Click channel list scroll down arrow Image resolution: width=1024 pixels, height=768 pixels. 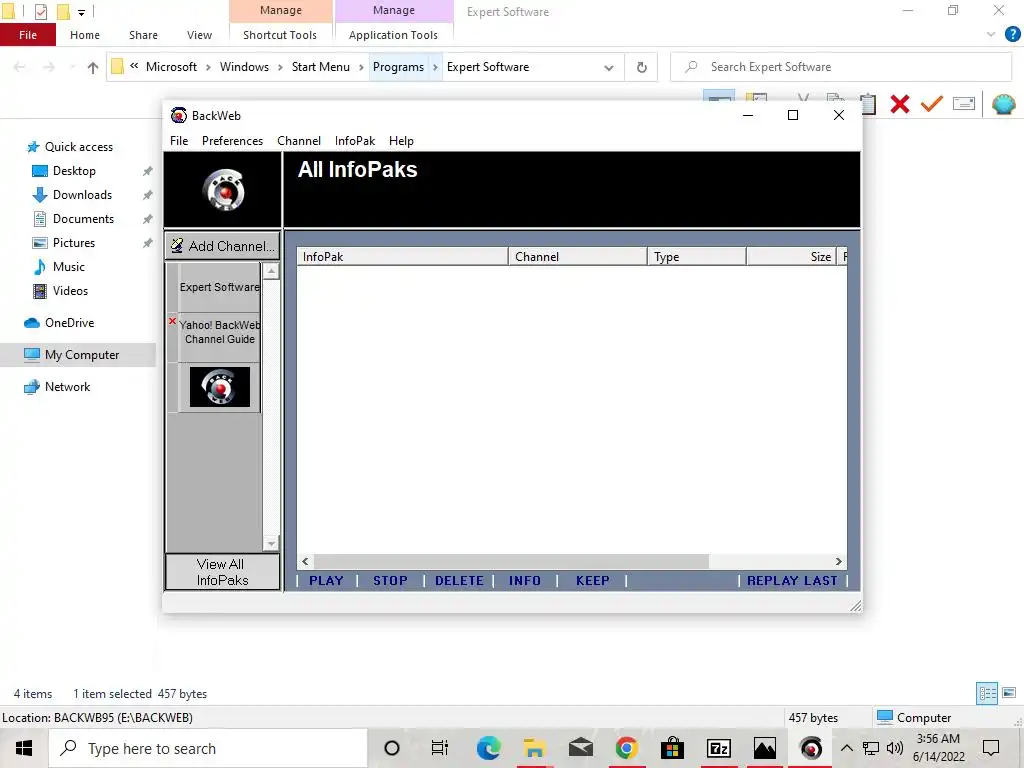tap(271, 543)
